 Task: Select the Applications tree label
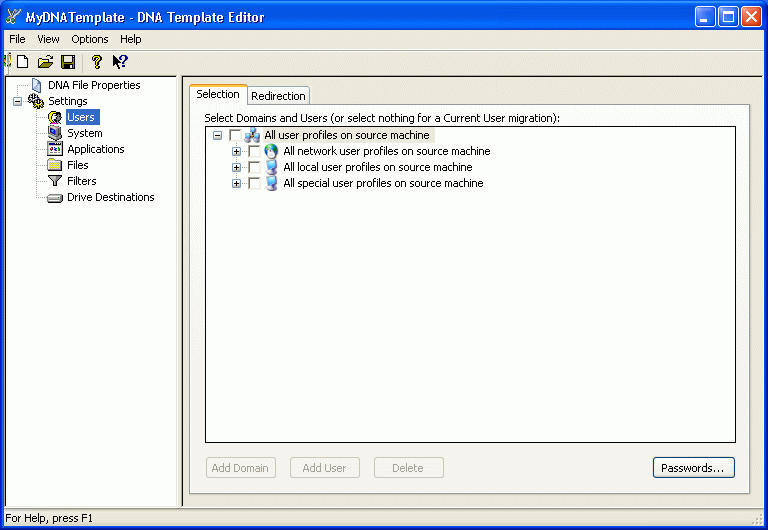(x=96, y=149)
